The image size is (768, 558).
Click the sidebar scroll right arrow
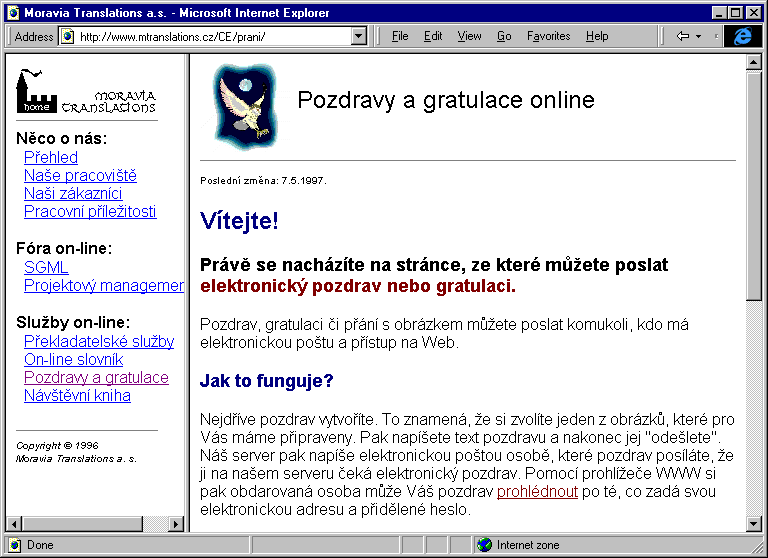pyautogui.click(x=176, y=524)
